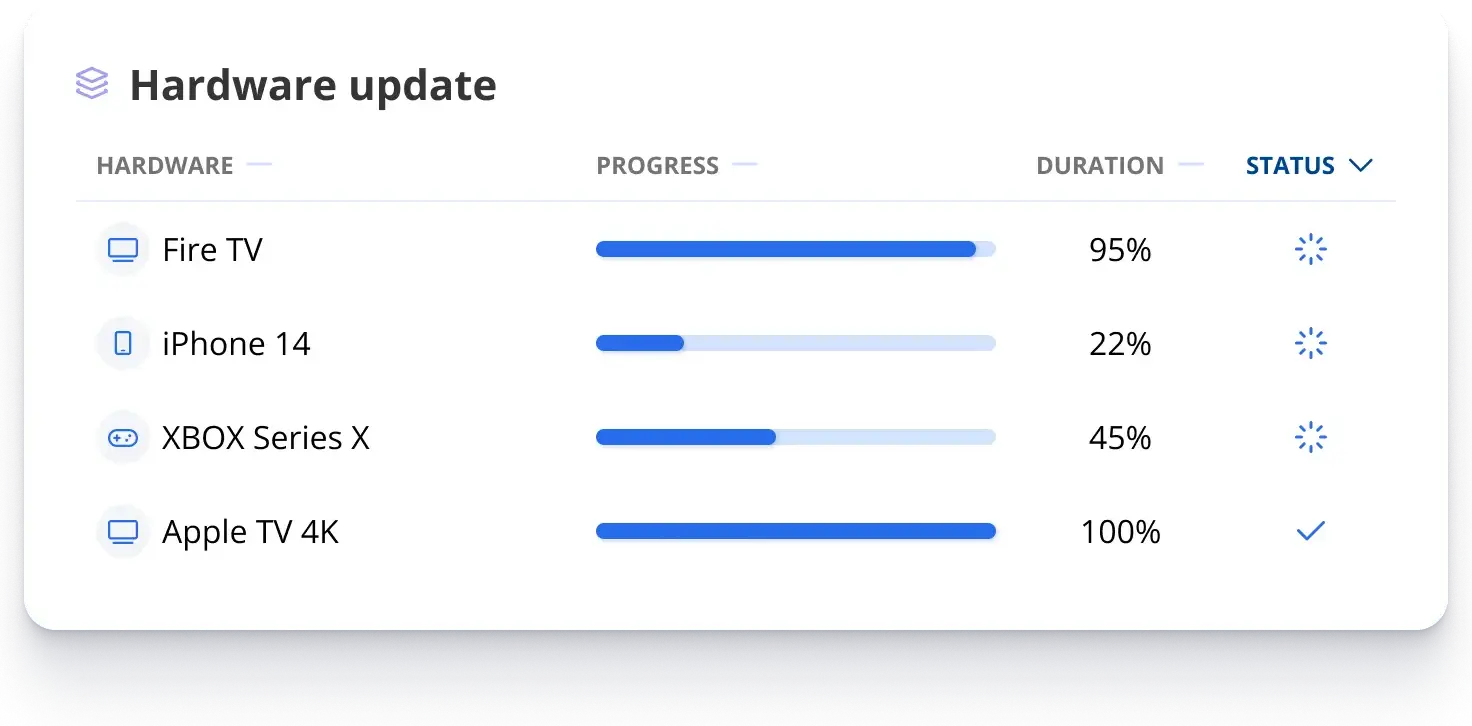Click the 100% value for Apple TV 4K
Image resolution: width=1472 pixels, height=726 pixels.
1120,532
